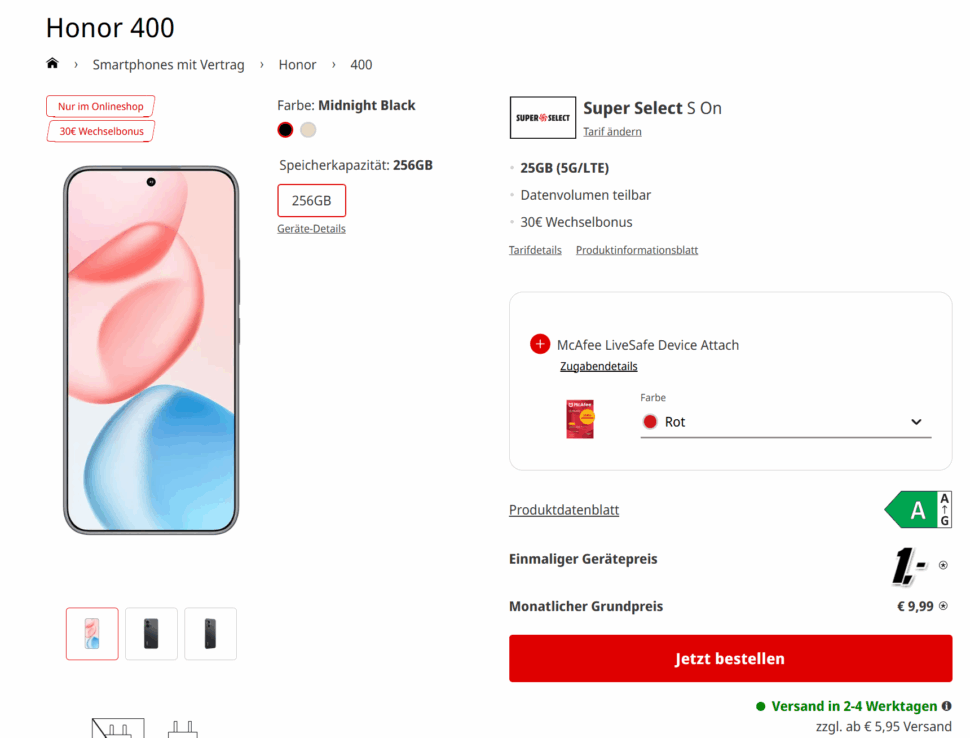Click footnote icon next to the 1,- device price
Screen dimensions: 970x738
click(943, 565)
